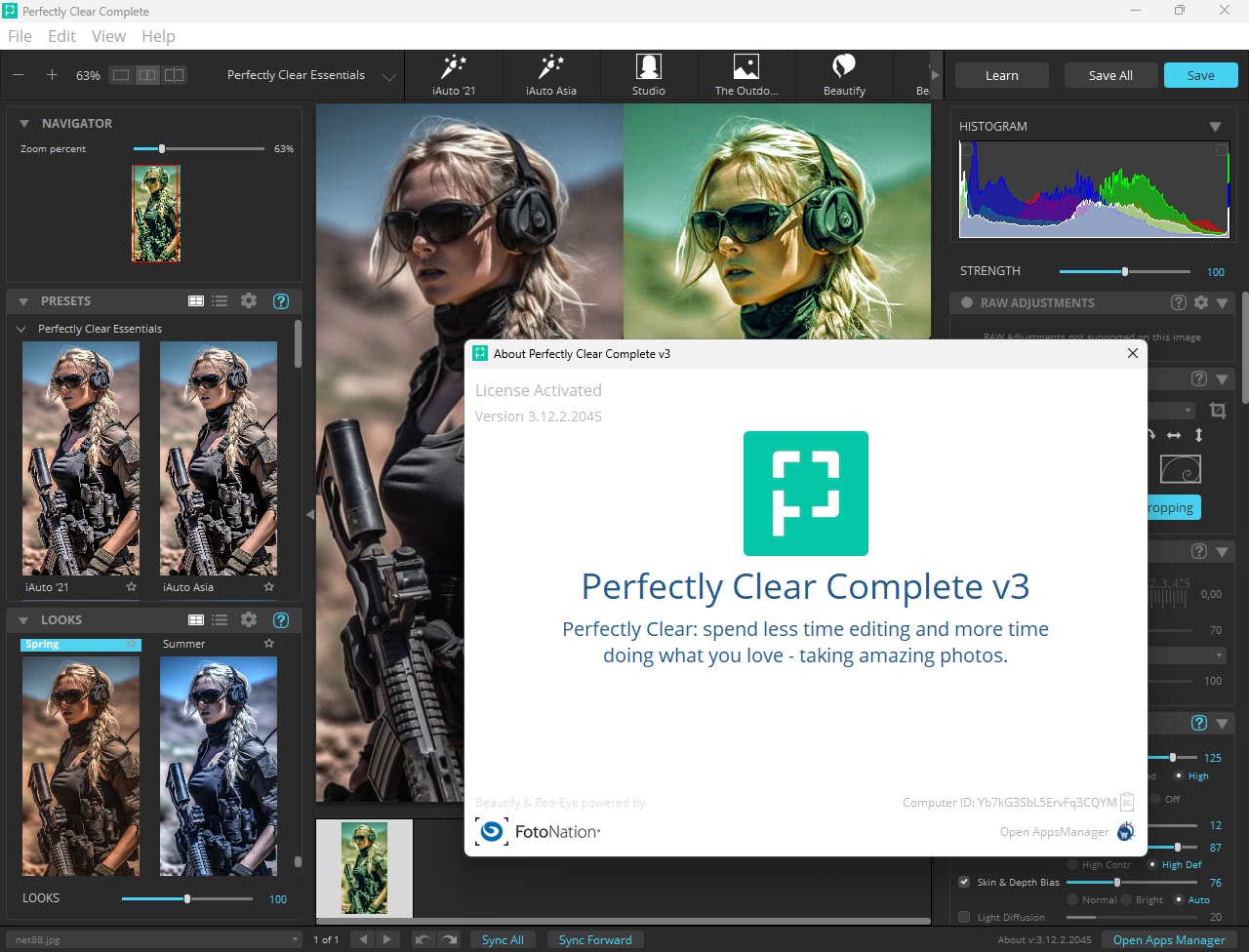1249x952 pixels.
Task: Collapse the Histogram panel
Action: click(x=1215, y=127)
